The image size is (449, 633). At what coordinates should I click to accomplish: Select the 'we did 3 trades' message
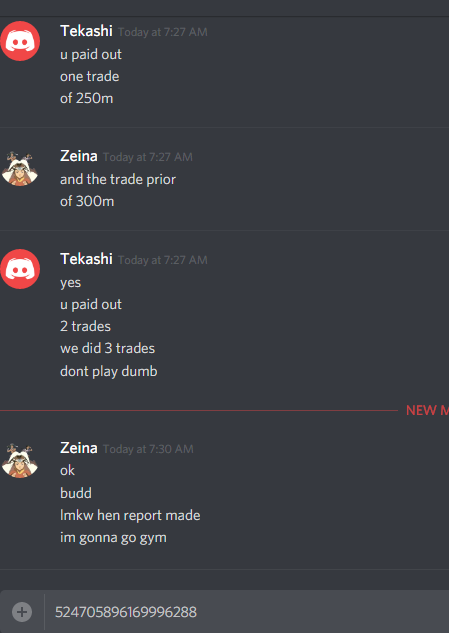107,348
